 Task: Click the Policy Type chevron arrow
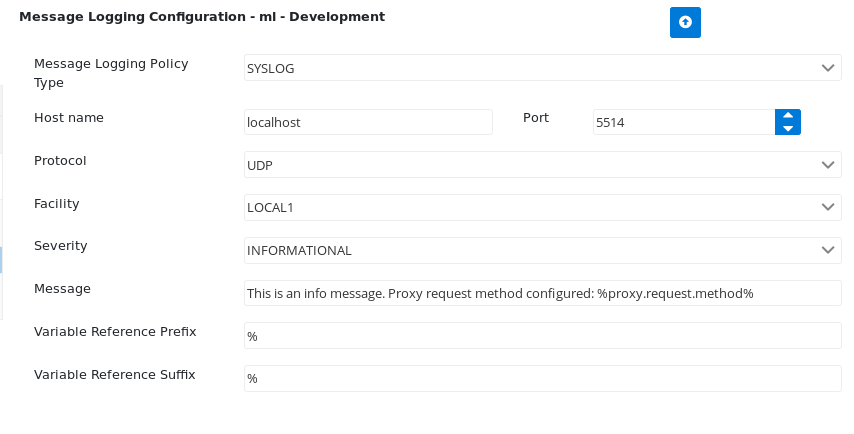(828, 68)
